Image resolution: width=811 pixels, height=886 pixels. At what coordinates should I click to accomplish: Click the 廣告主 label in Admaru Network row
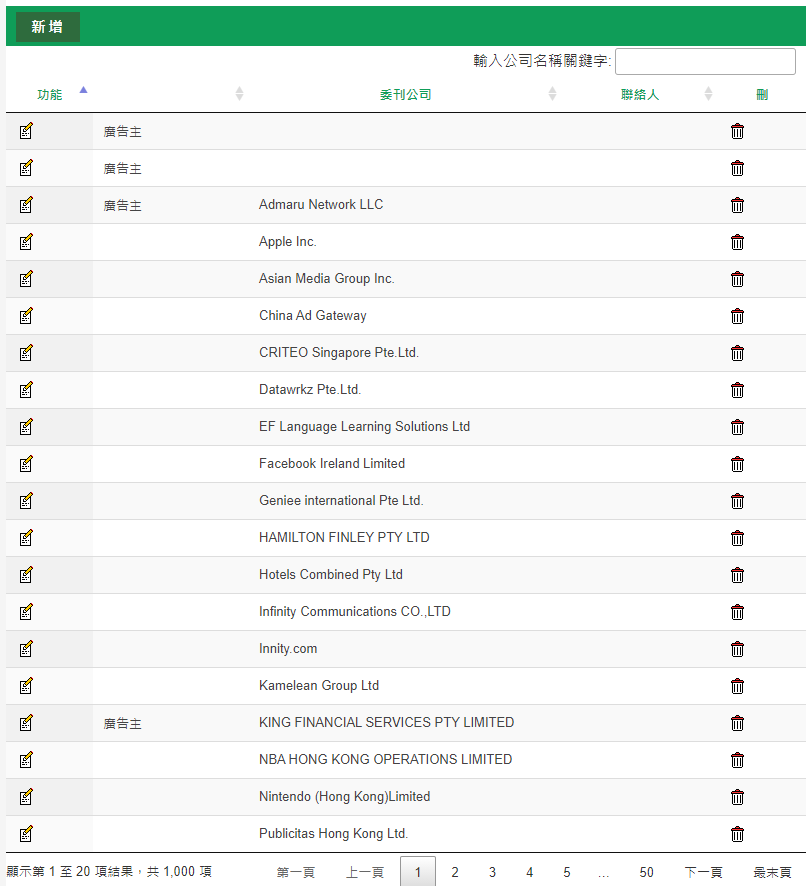point(123,206)
